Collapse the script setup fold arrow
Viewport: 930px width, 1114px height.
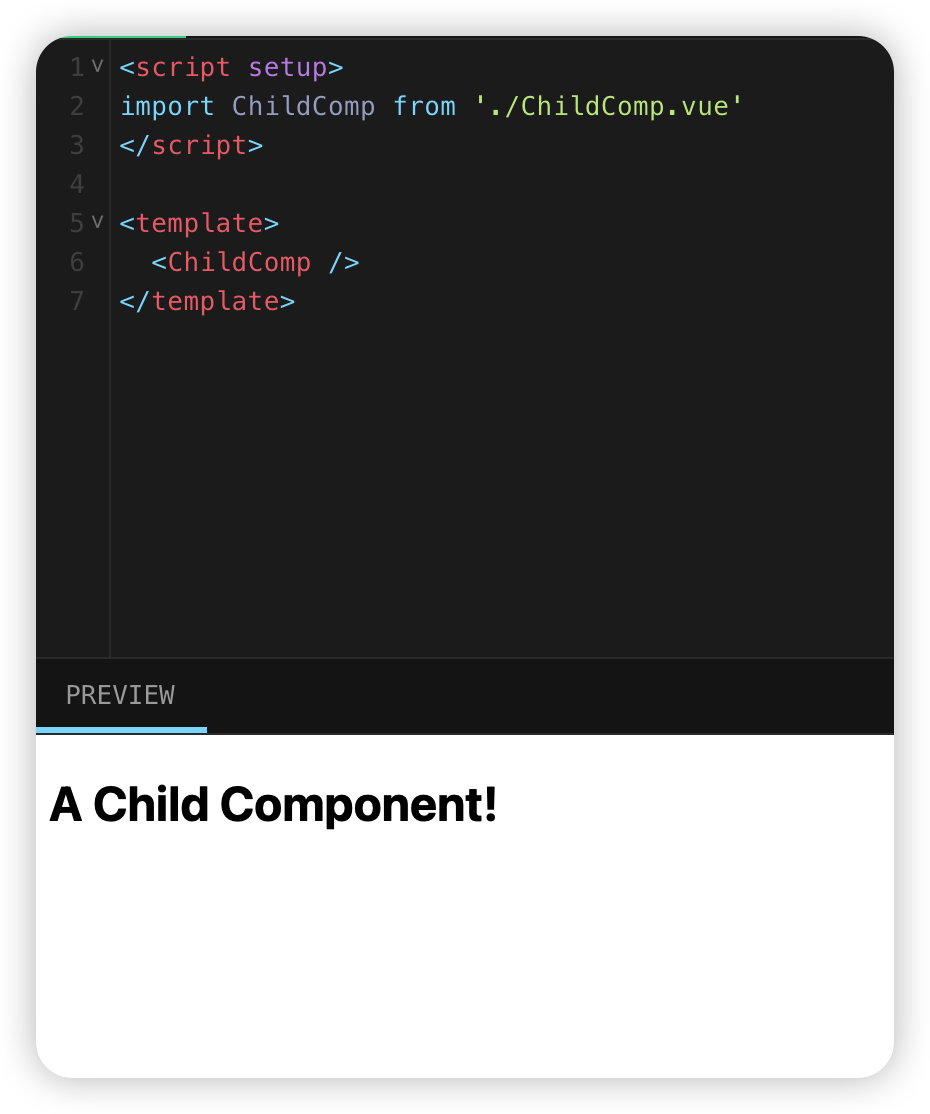pyautogui.click(x=97, y=67)
